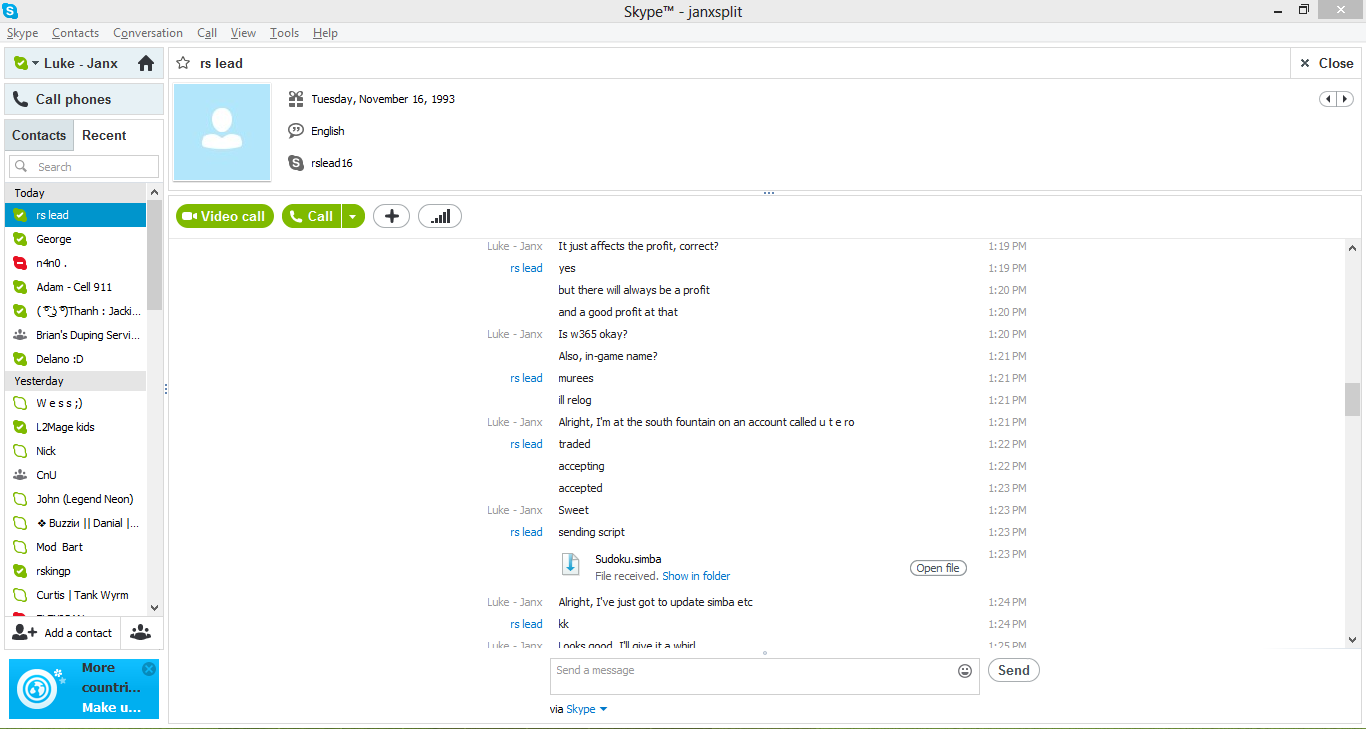Click the Send a message input box

click(x=765, y=676)
